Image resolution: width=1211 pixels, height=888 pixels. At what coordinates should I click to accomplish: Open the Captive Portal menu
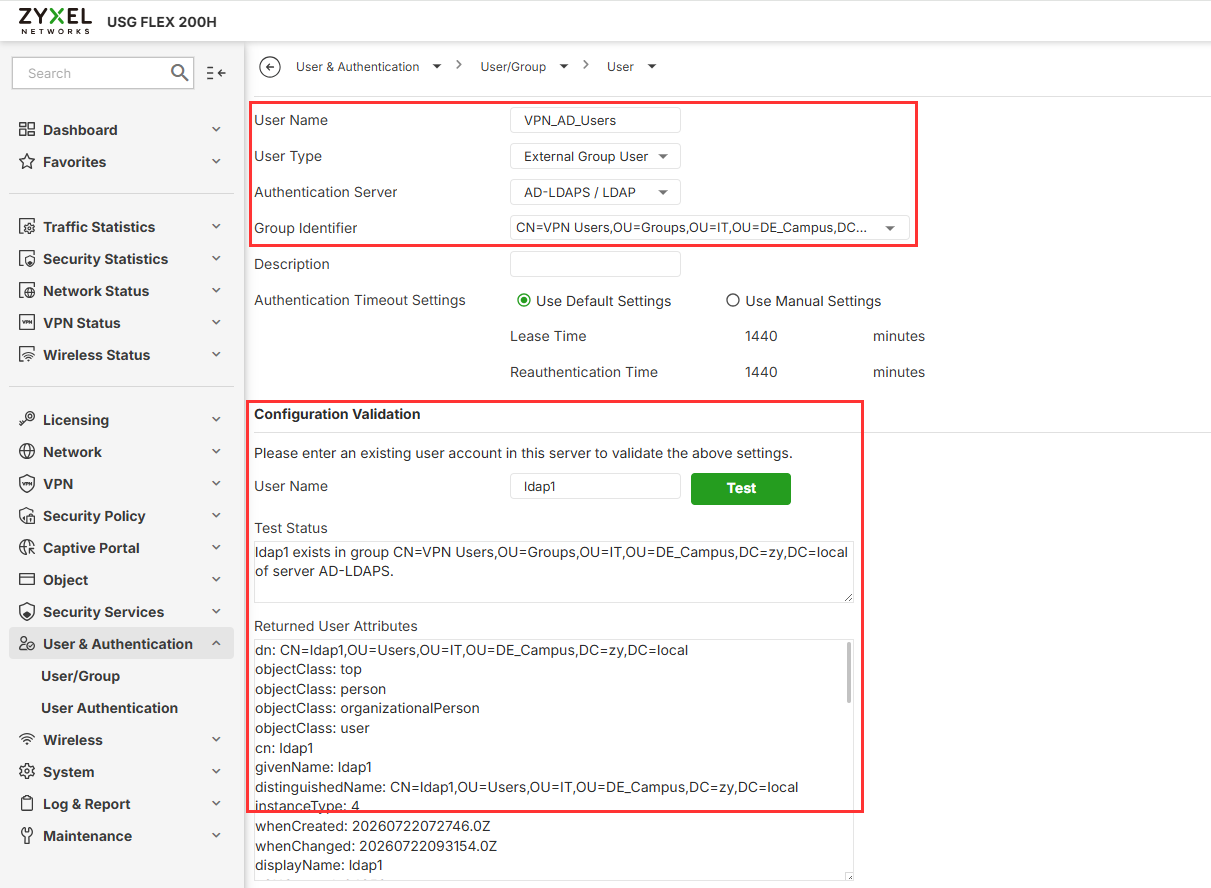click(x=121, y=548)
